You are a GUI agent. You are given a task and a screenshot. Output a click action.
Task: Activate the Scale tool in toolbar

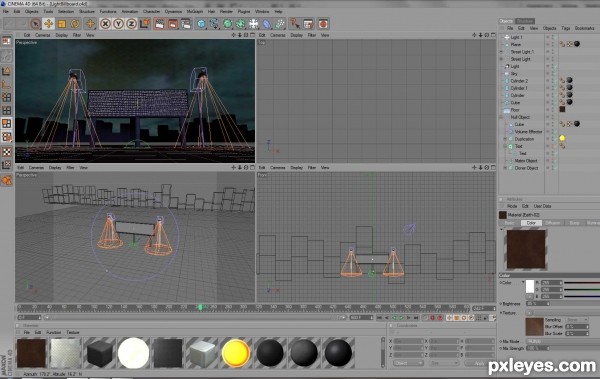point(62,24)
